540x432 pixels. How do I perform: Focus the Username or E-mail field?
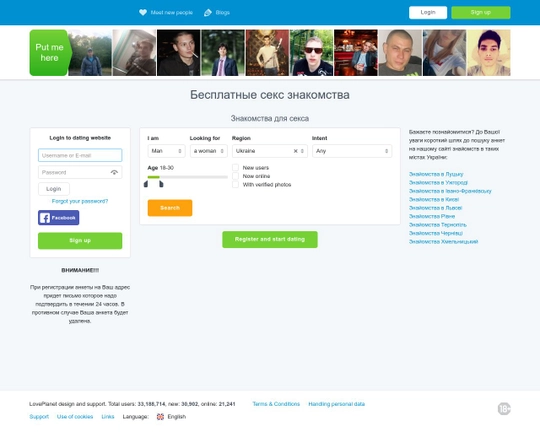(x=80, y=155)
